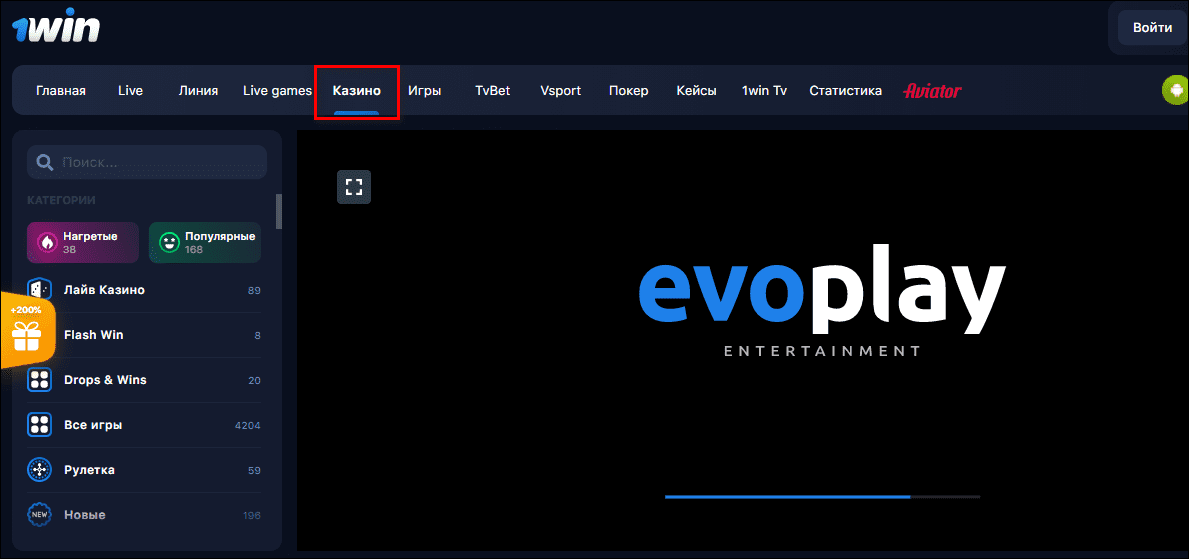
Task: Select the Нагретые category button
Action: coord(83,243)
